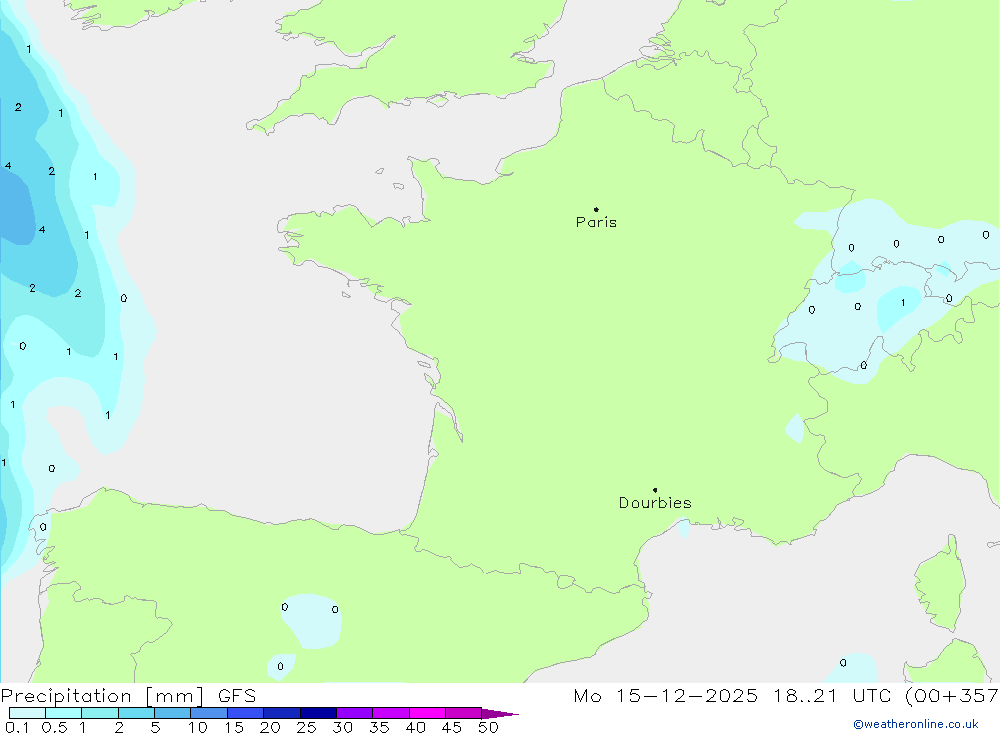This screenshot has height=733, width=1000.
Task: Select the 40–45 mm magenta legend swatch
Action: pyautogui.click(x=427, y=713)
